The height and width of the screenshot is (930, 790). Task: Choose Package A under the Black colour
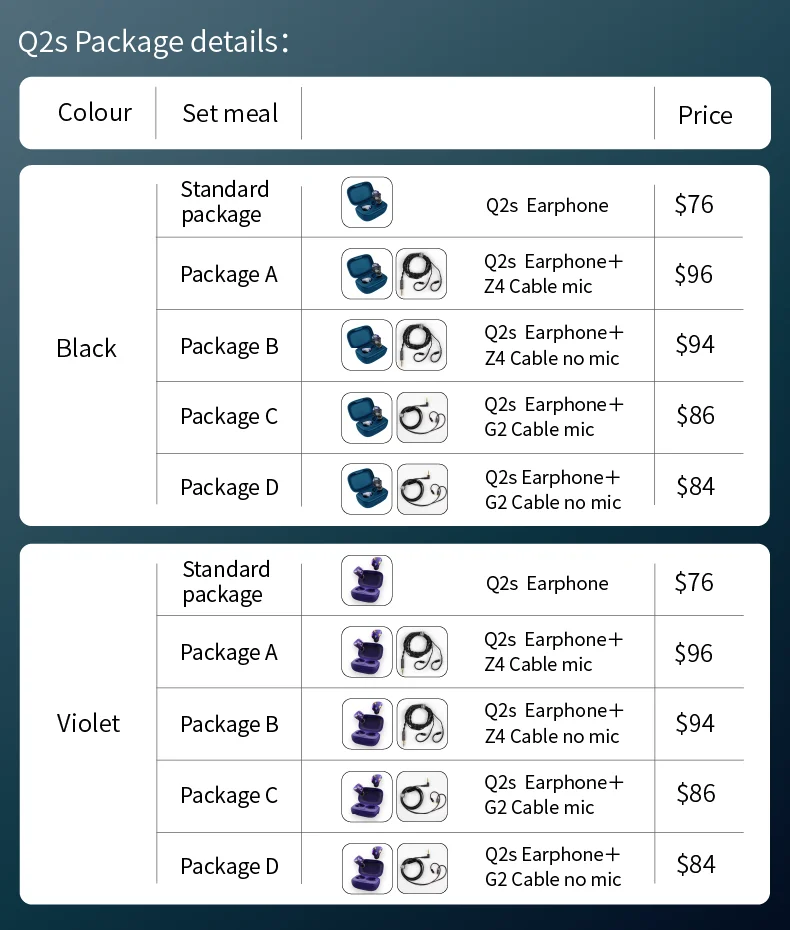[229, 274]
